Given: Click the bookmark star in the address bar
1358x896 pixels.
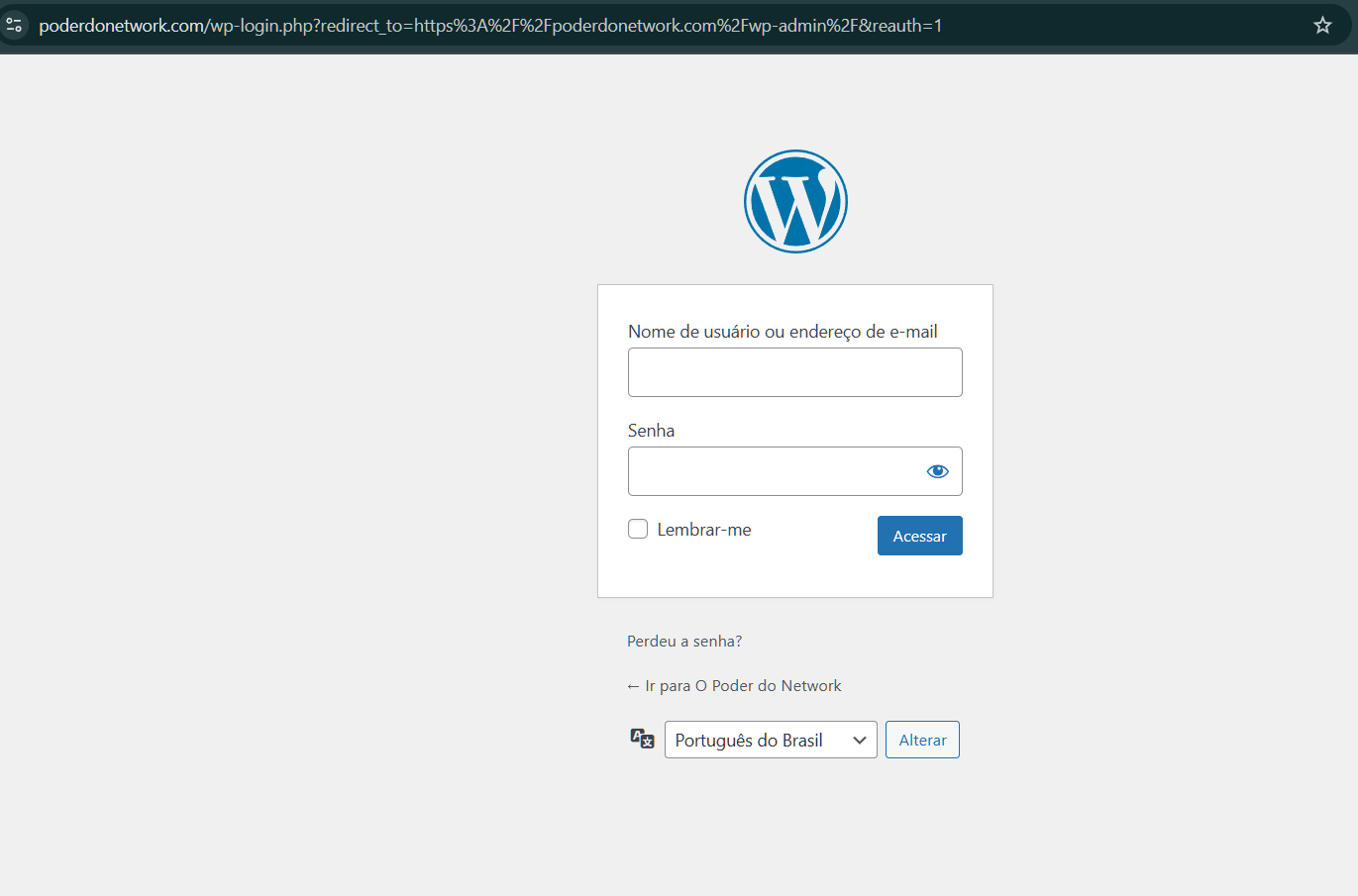Looking at the screenshot, I should point(1322,25).
